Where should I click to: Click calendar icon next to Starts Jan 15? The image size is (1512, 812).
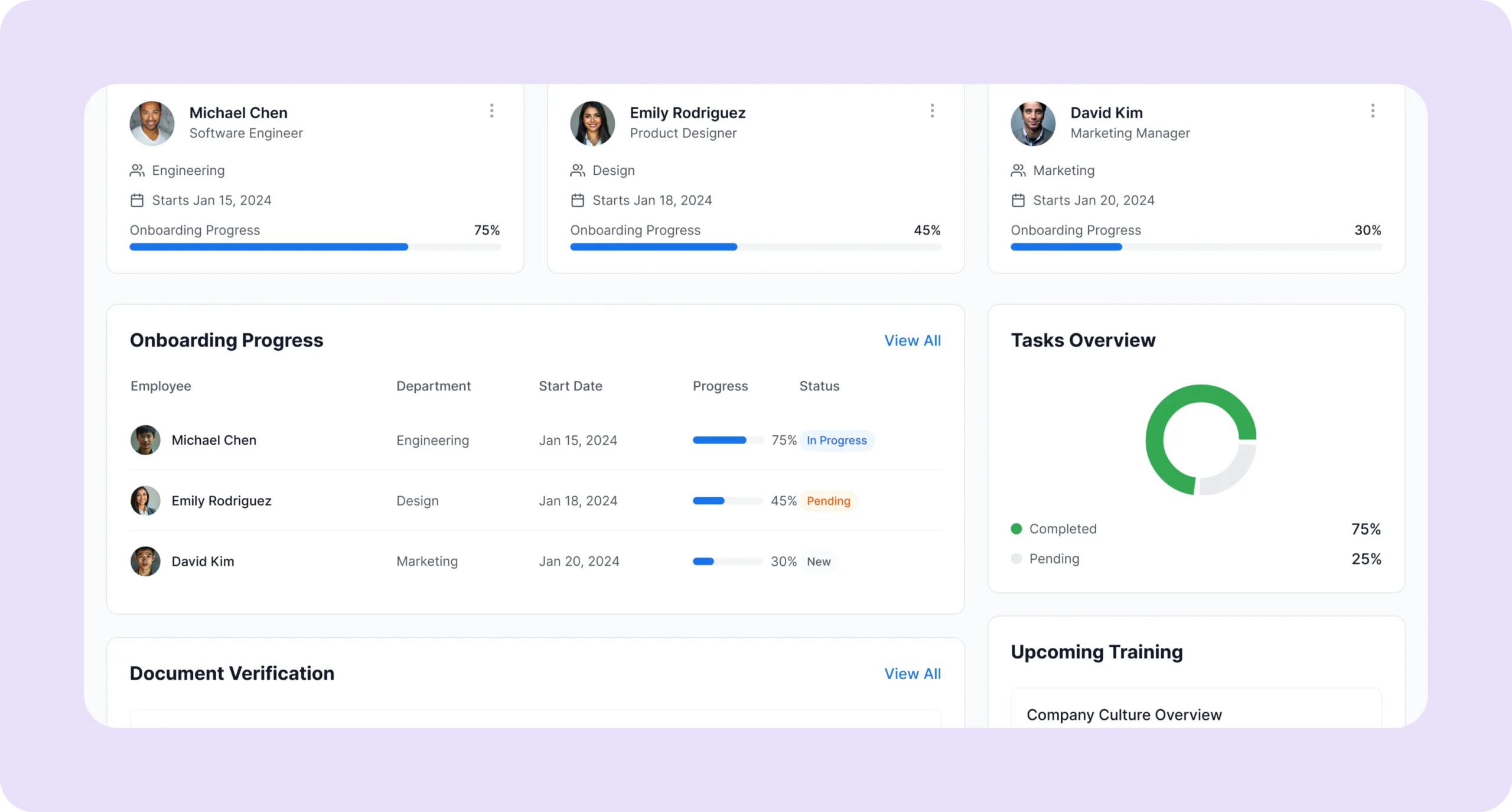137,201
